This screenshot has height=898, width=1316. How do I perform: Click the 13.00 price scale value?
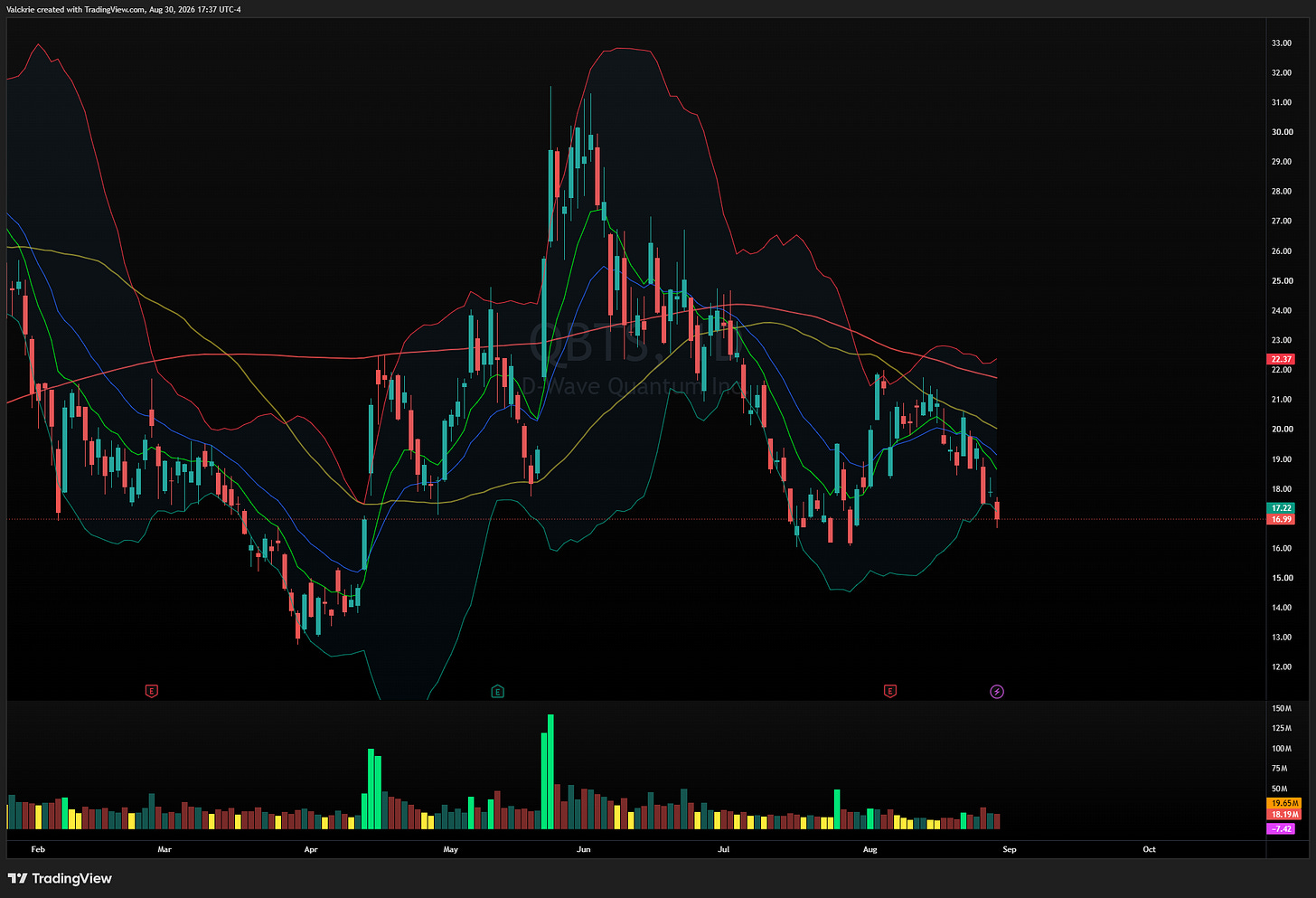pyautogui.click(x=1282, y=638)
